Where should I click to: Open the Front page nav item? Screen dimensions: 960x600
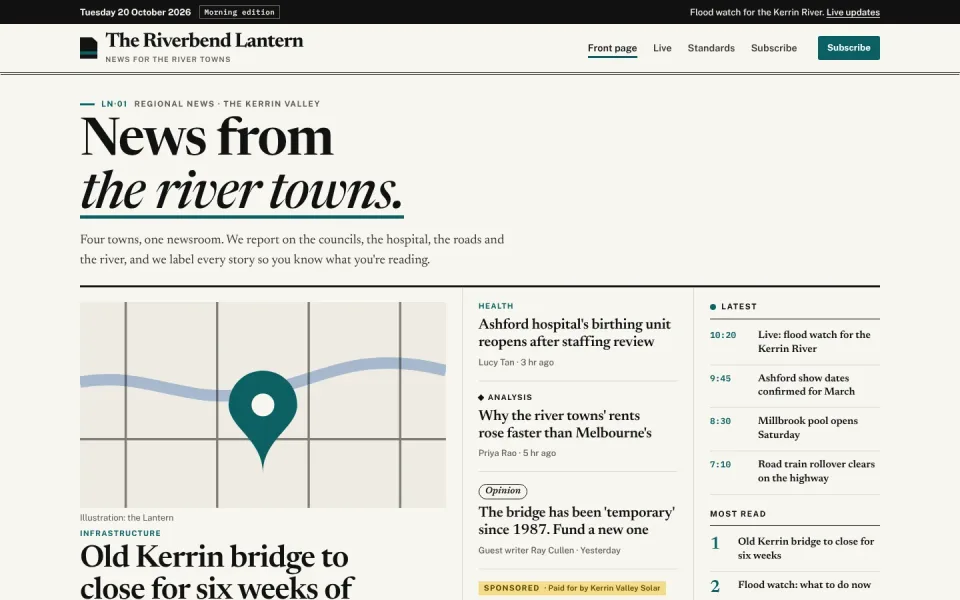pyautogui.click(x=612, y=48)
